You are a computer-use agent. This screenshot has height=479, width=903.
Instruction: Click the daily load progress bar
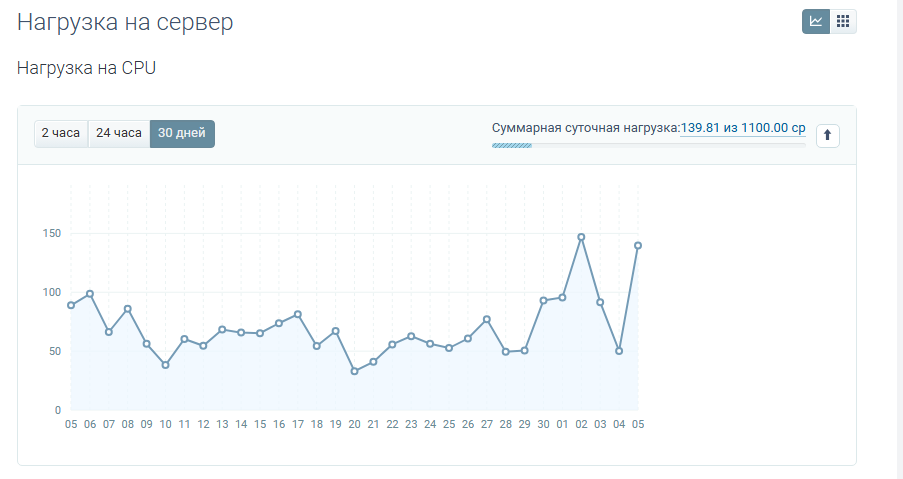point(648,145)
